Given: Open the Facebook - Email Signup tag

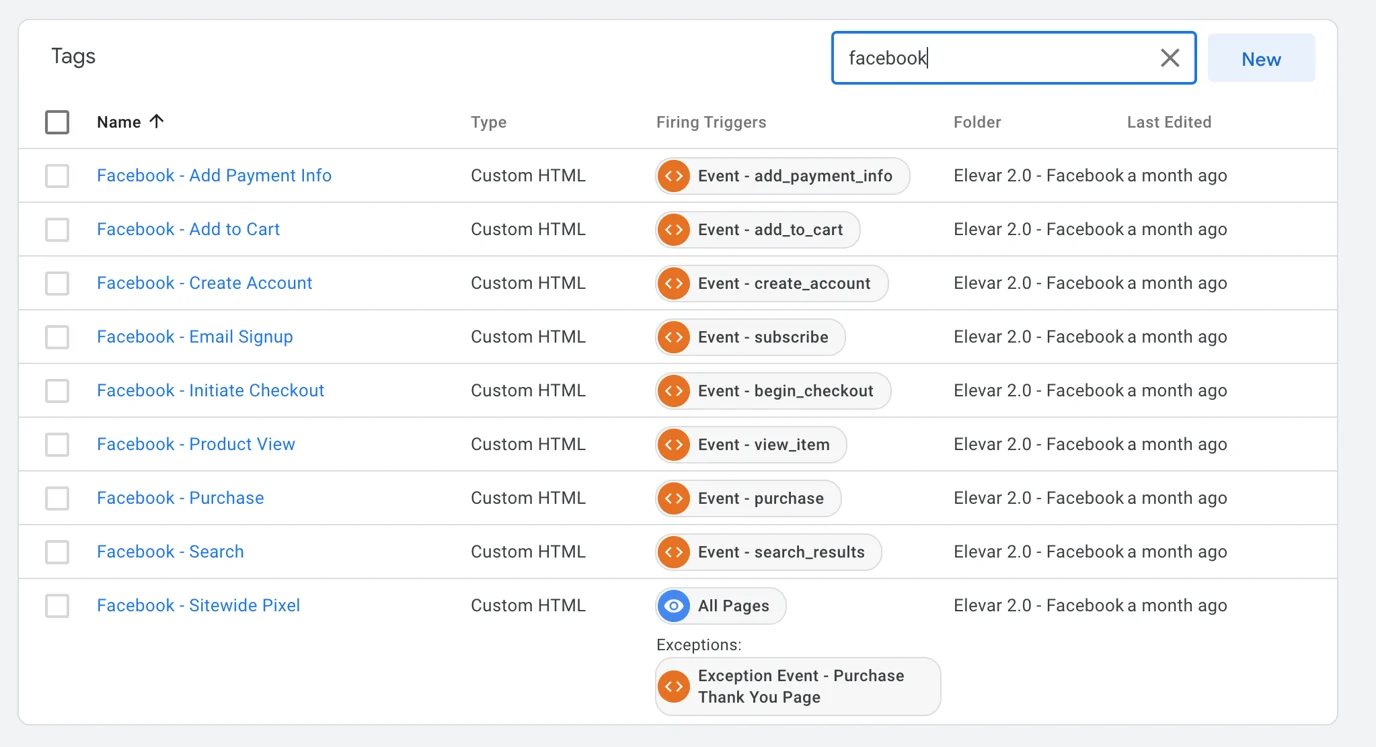Looking at the screenshot, I should [x=194, y=337].
